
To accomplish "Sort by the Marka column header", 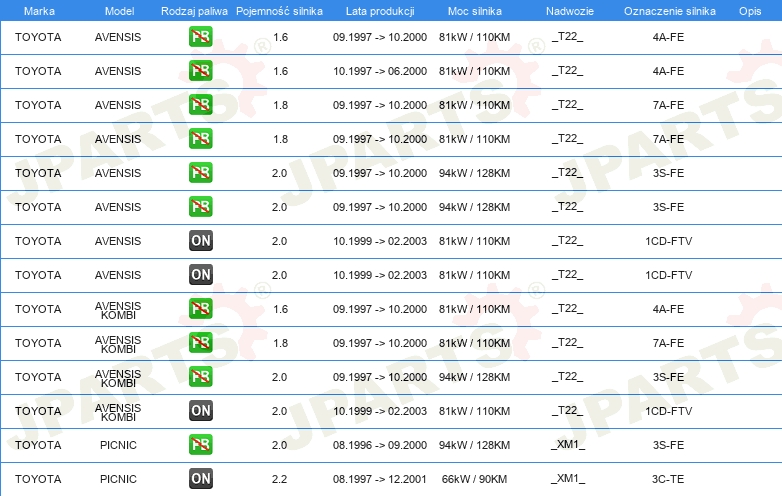I will [x=39, y=11].
